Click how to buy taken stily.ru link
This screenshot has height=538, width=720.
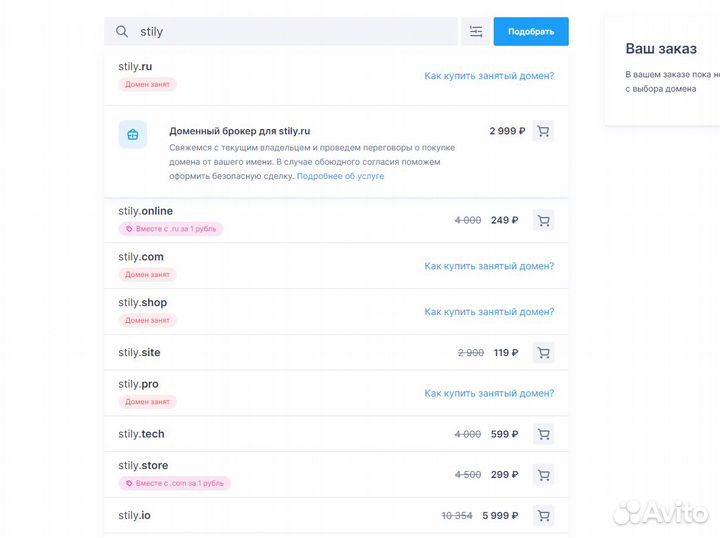[489, 76]
